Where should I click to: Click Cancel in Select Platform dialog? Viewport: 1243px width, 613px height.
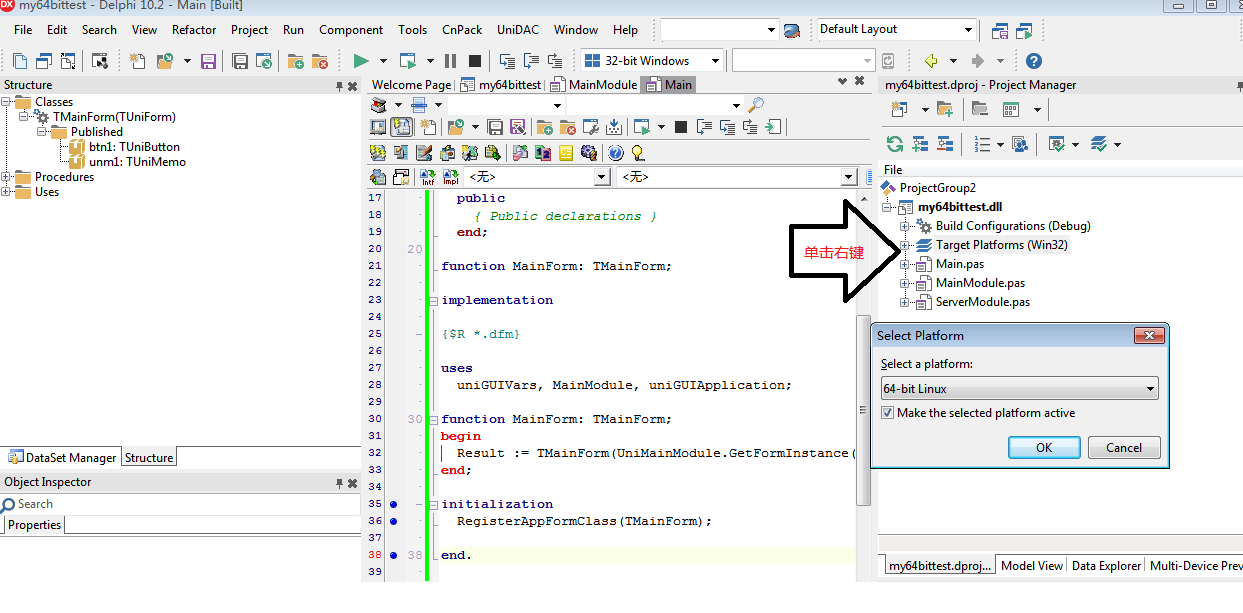pyautogui.click(x=1124, y=447)
